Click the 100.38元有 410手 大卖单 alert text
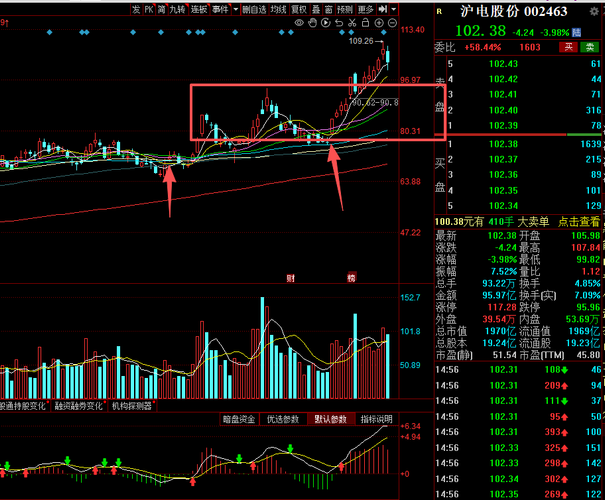The height and width of the screenshot is (500, 605). pos(492,221)
